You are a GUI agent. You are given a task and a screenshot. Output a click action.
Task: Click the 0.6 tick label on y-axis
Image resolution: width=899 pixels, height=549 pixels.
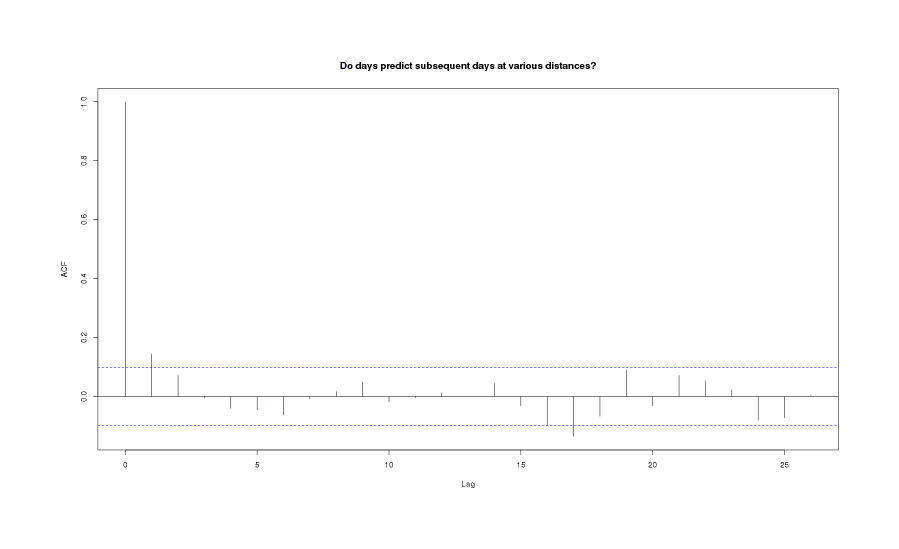click(83, 219)
